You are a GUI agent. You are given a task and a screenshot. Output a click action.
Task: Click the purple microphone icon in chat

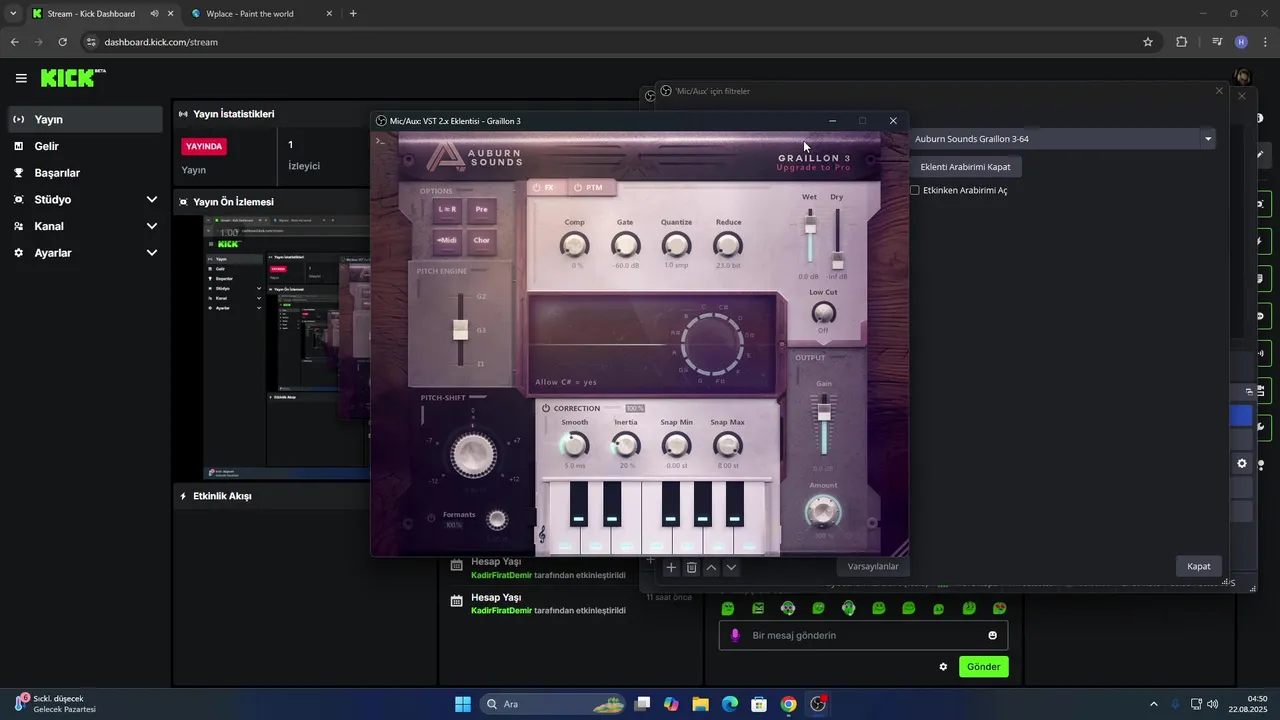(735, 635)
